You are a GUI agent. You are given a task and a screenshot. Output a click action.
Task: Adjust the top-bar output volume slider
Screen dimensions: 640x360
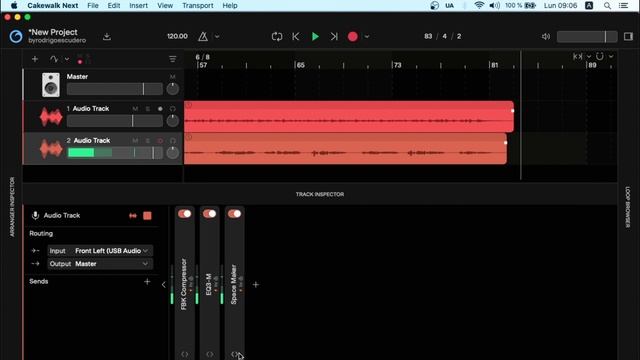point(587,36)
